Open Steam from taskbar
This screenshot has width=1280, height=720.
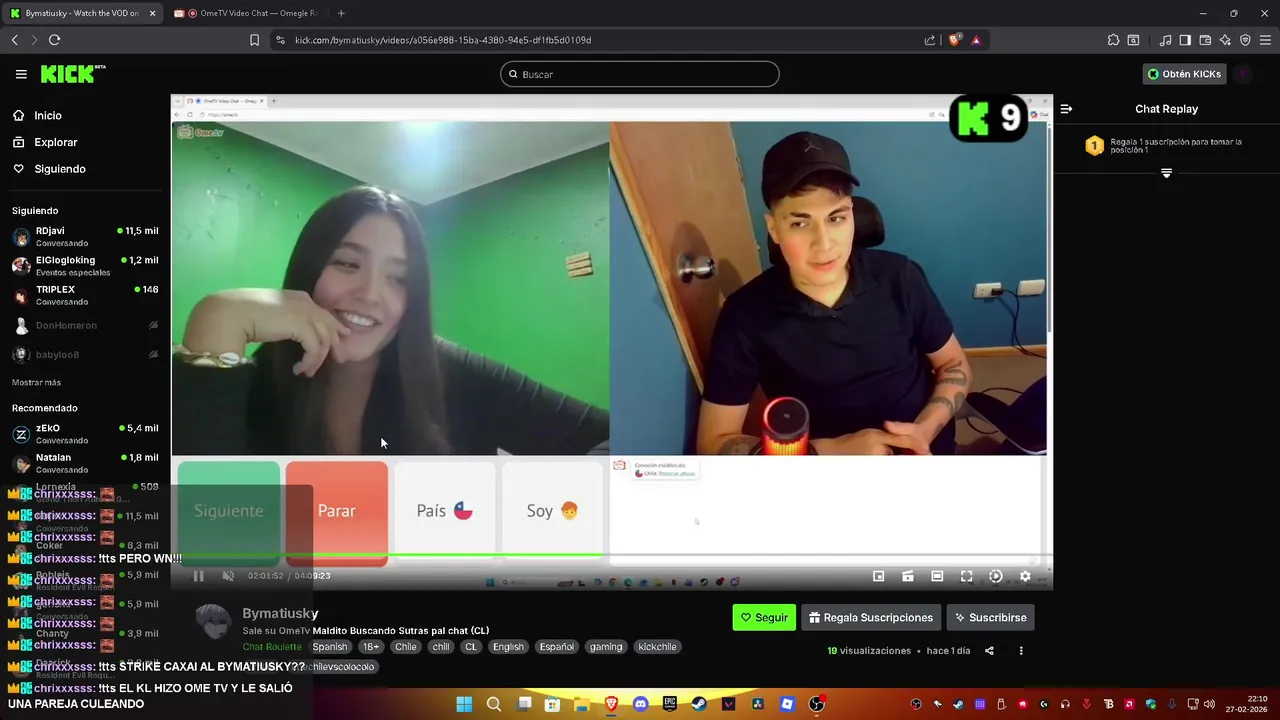699,704
